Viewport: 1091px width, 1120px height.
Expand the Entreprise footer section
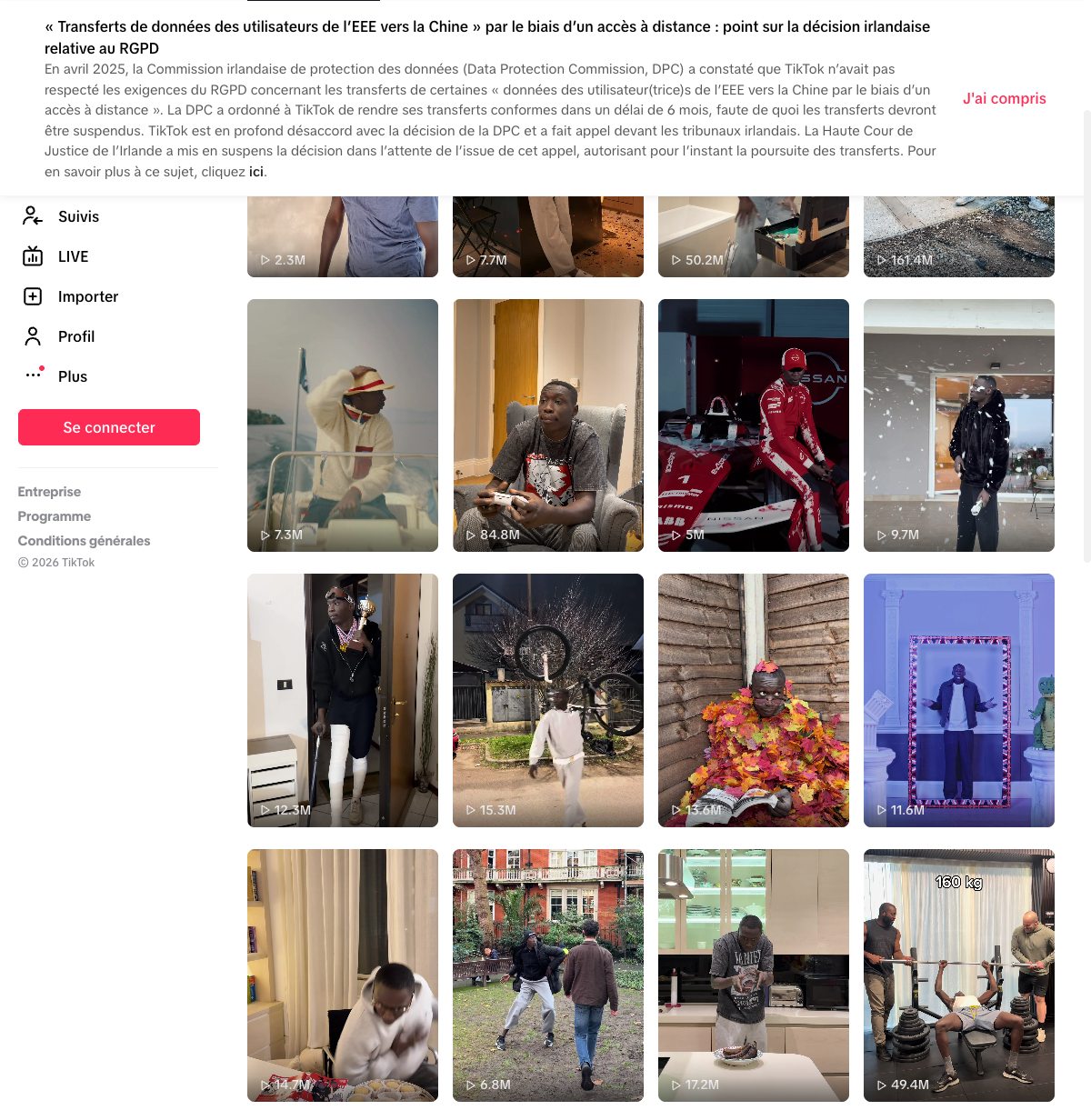coord(49,492)
